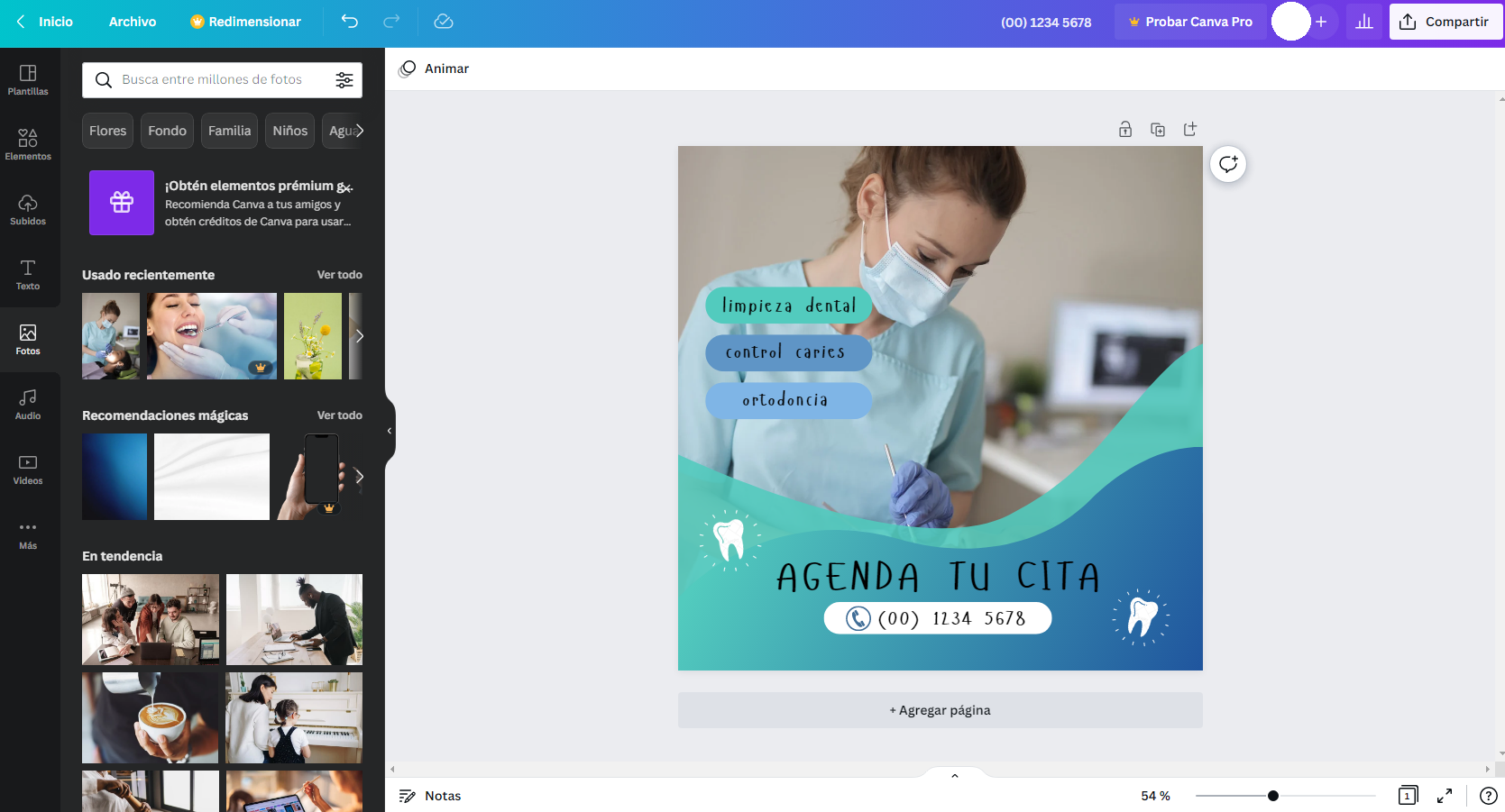
Task: Select the smiling dental checkup photo
Action: pos(212,336)
